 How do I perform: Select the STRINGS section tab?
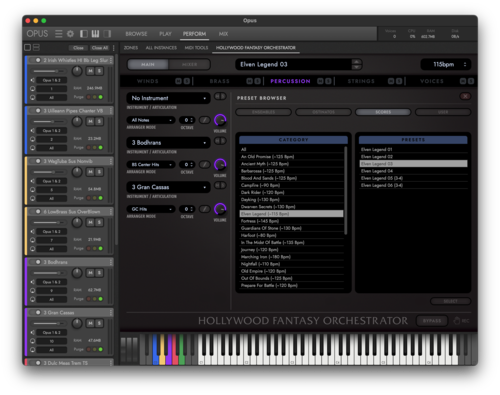pos(361,81)
